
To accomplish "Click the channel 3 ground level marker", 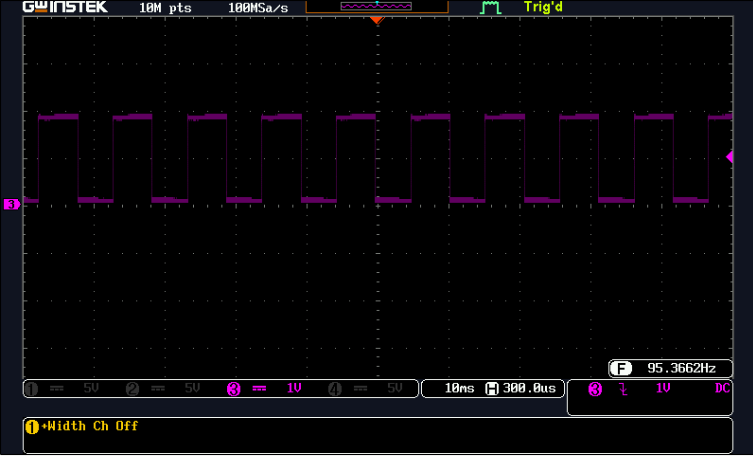I will pyautogui.click(x=11, y=204).
